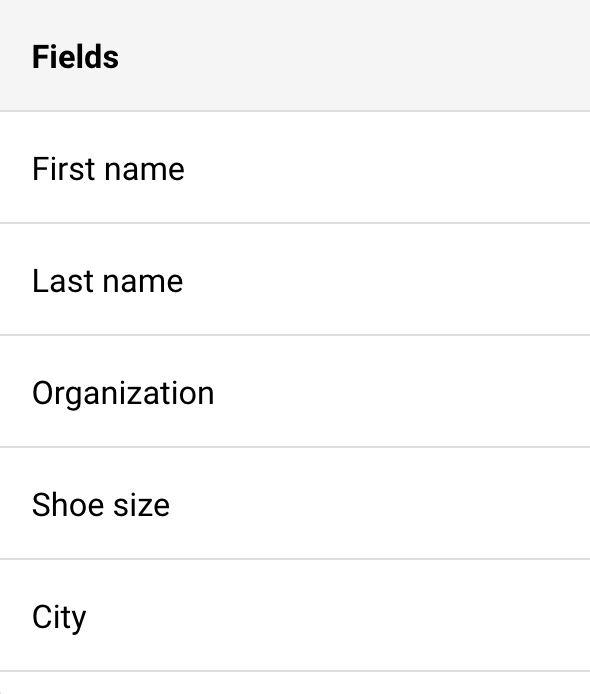The height and width of the screenshot is (694, 590).
Task: Click the 'Last name' text label
Action: click(x=108, y=281)
